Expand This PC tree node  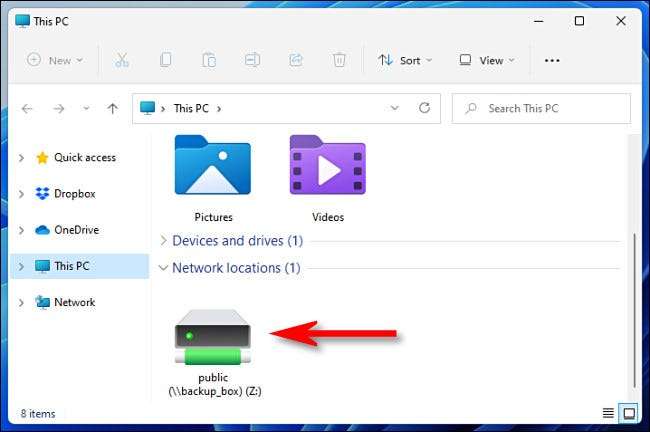21,266
